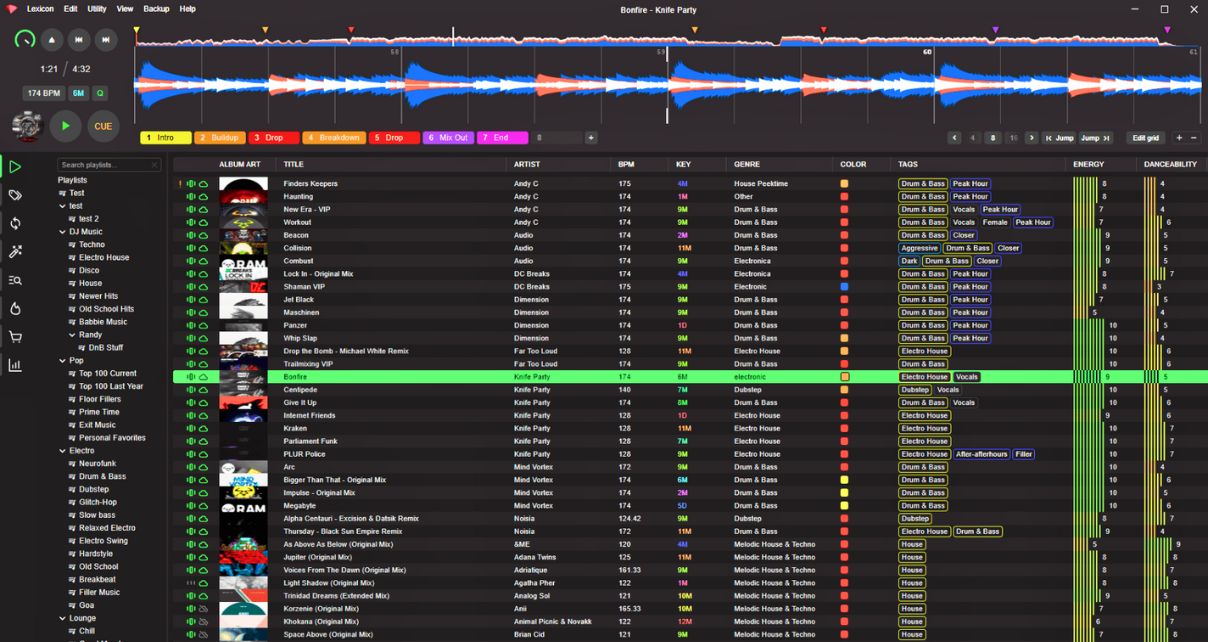Open the flame sidebar icon
Viewport: 1208px width, 642px height.
pos(15,309)
